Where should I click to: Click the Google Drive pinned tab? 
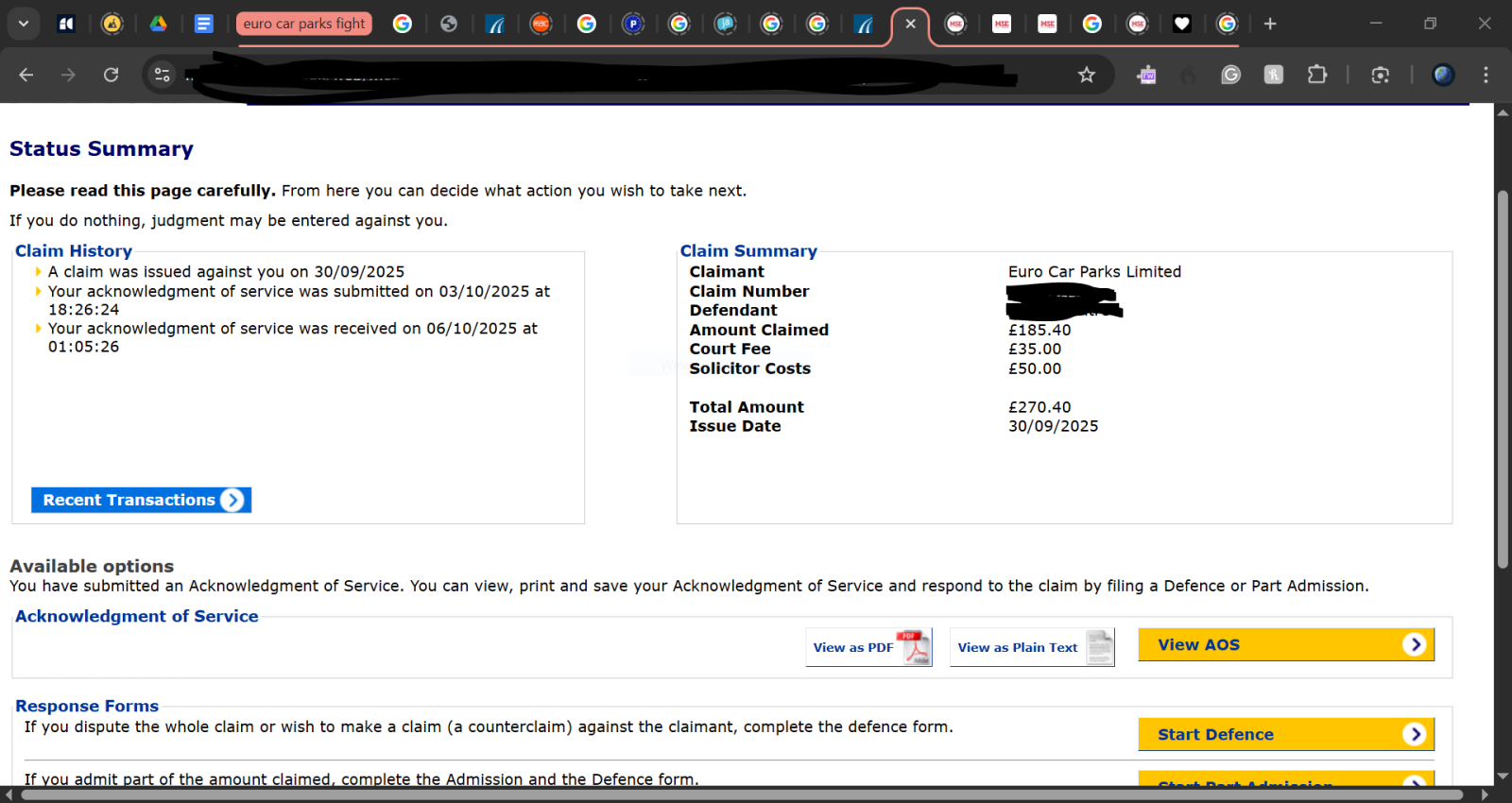(158, 24)
